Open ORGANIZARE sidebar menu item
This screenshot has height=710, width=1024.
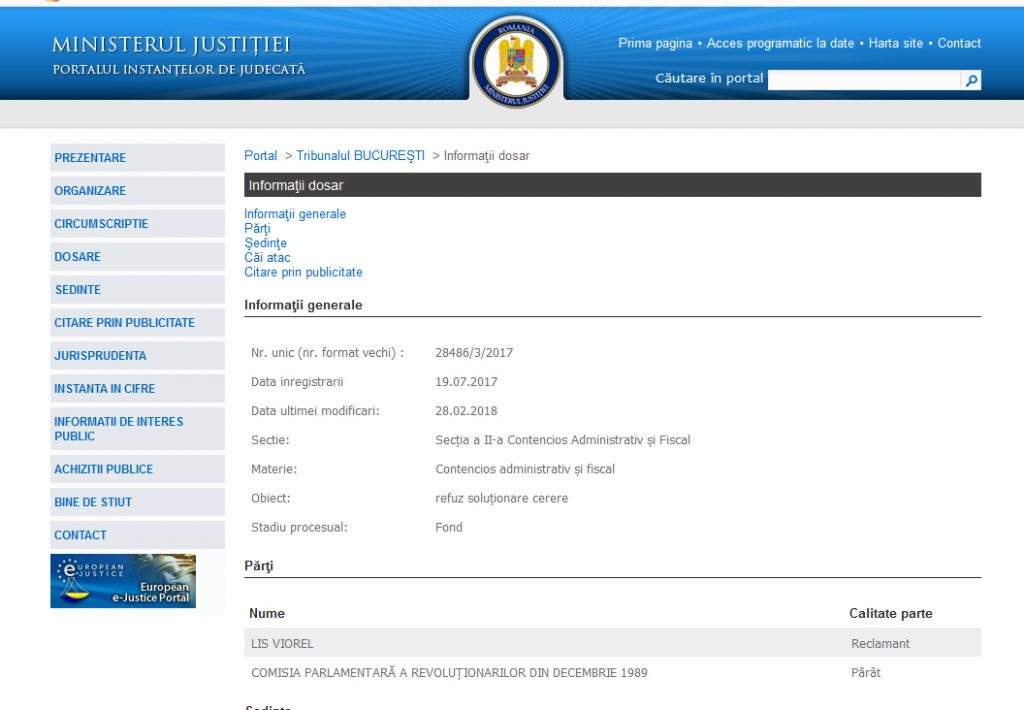coord(90,191)
